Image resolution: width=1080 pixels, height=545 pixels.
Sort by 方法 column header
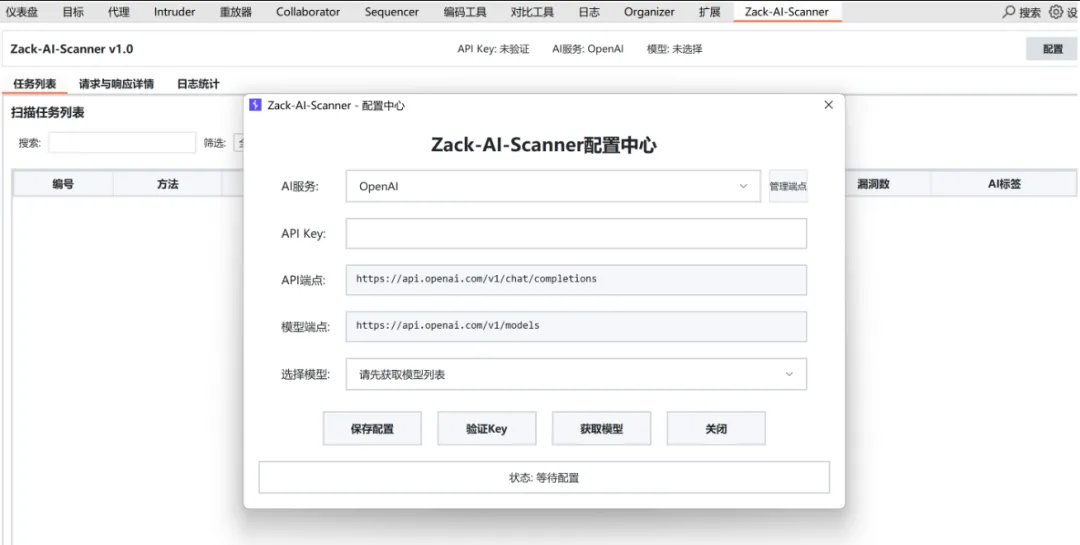click(x=167, y=184)
